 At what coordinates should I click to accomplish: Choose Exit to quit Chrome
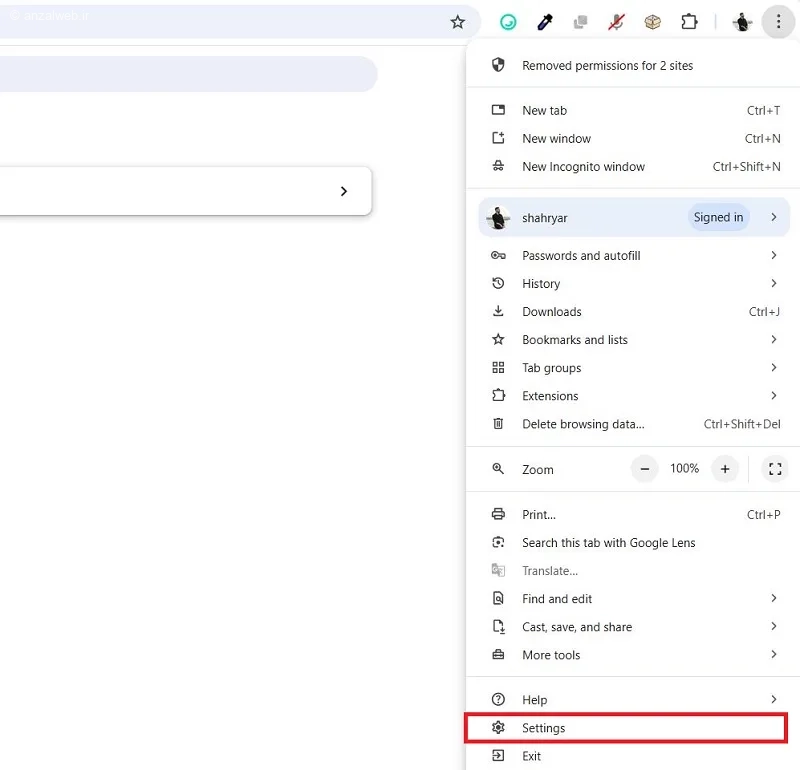633,756
